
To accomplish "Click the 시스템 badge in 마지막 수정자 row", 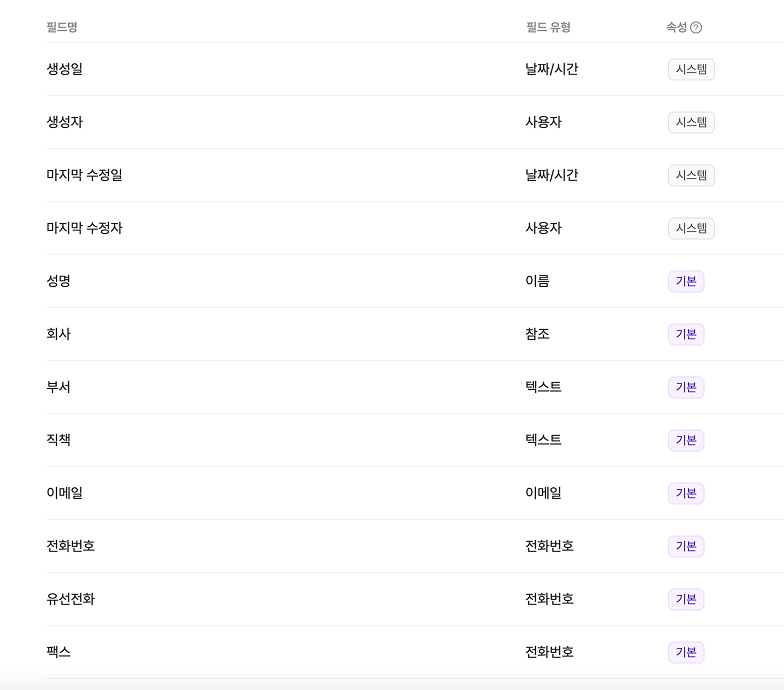I will coord(691,228).
